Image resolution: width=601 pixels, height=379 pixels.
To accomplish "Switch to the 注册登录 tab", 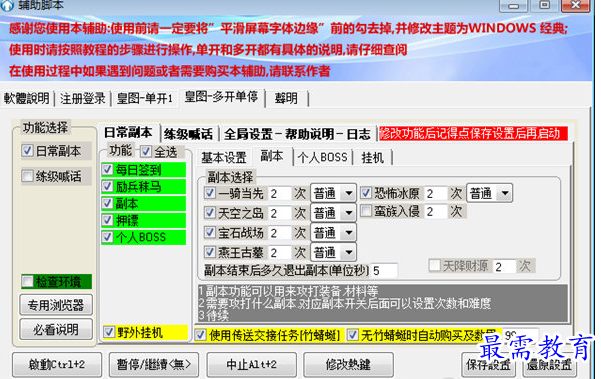I will pos(82,98).
